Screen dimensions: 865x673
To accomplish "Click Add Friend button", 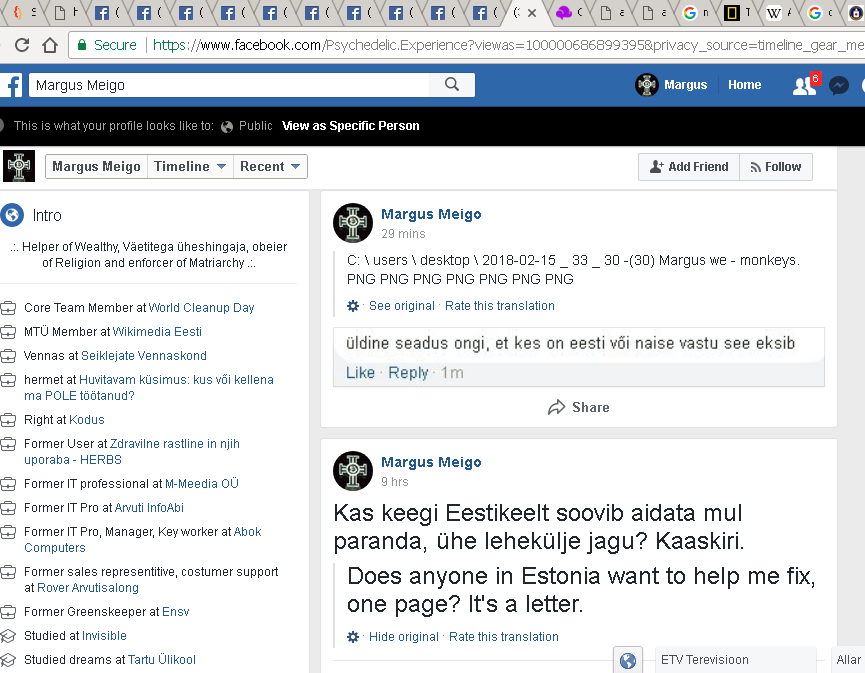I will (x=689, y=167).
